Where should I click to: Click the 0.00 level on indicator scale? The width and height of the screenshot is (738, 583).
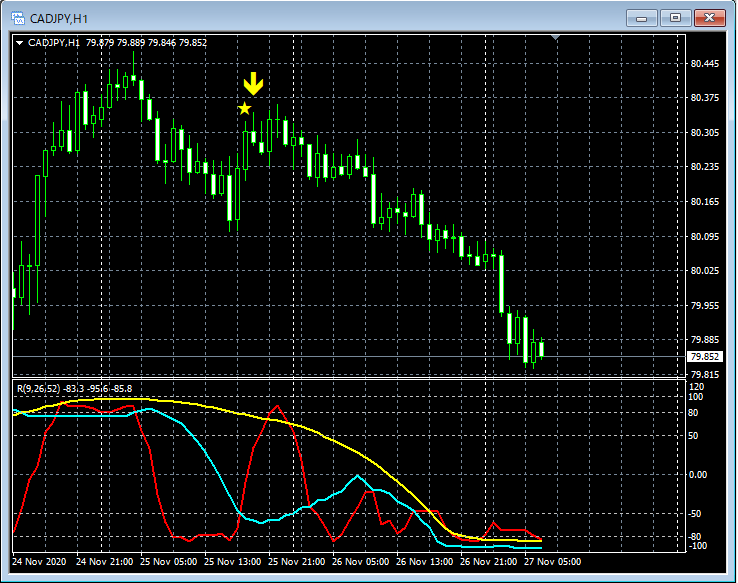point(700,475)
